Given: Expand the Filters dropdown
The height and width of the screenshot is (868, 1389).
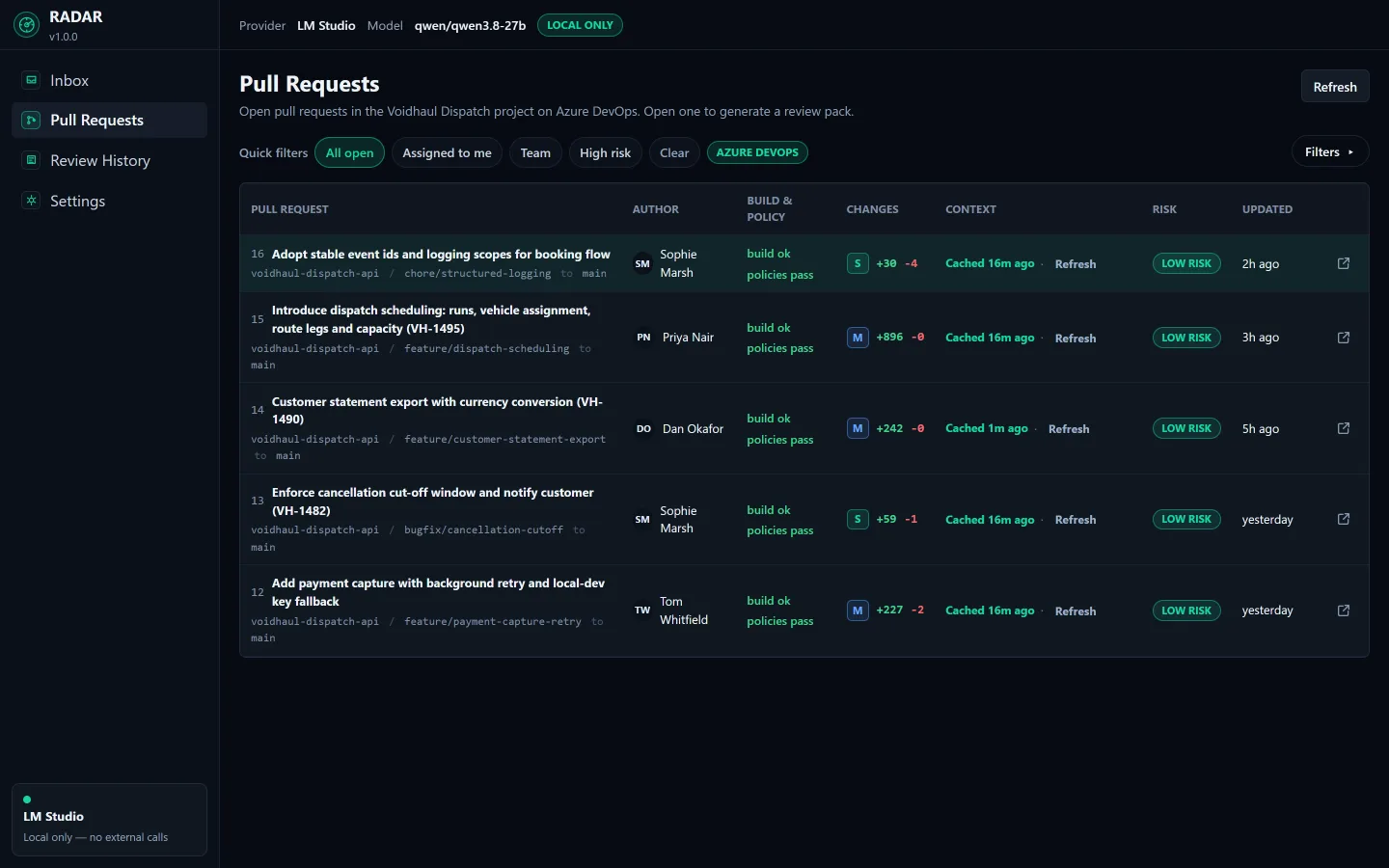Looking at the screenshot, I should coord(1330,151).
